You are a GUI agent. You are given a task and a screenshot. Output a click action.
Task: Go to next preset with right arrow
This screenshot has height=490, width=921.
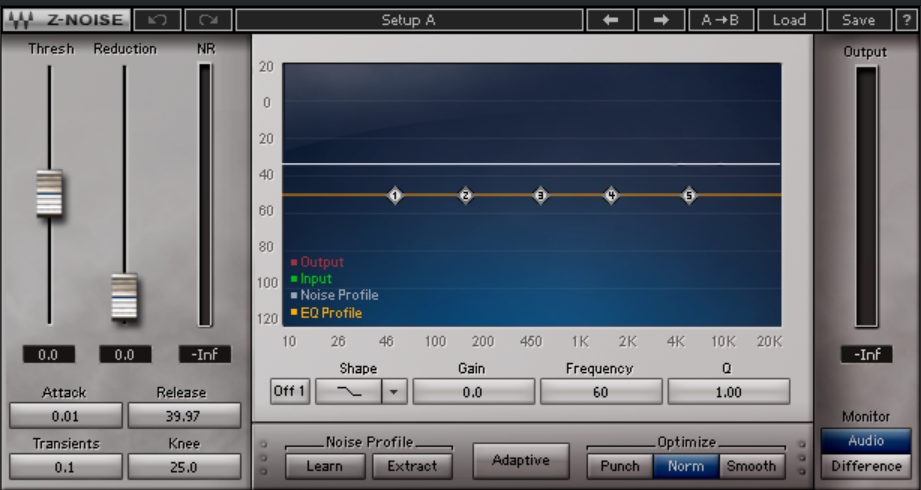[661, 20]
